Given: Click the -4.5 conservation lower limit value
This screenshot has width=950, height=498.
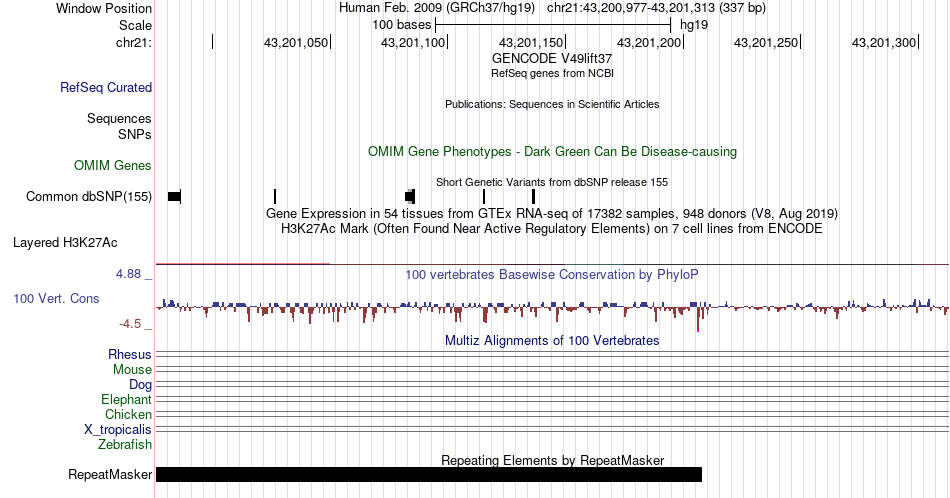Looking at the screenshot, I should coord(130,324).
